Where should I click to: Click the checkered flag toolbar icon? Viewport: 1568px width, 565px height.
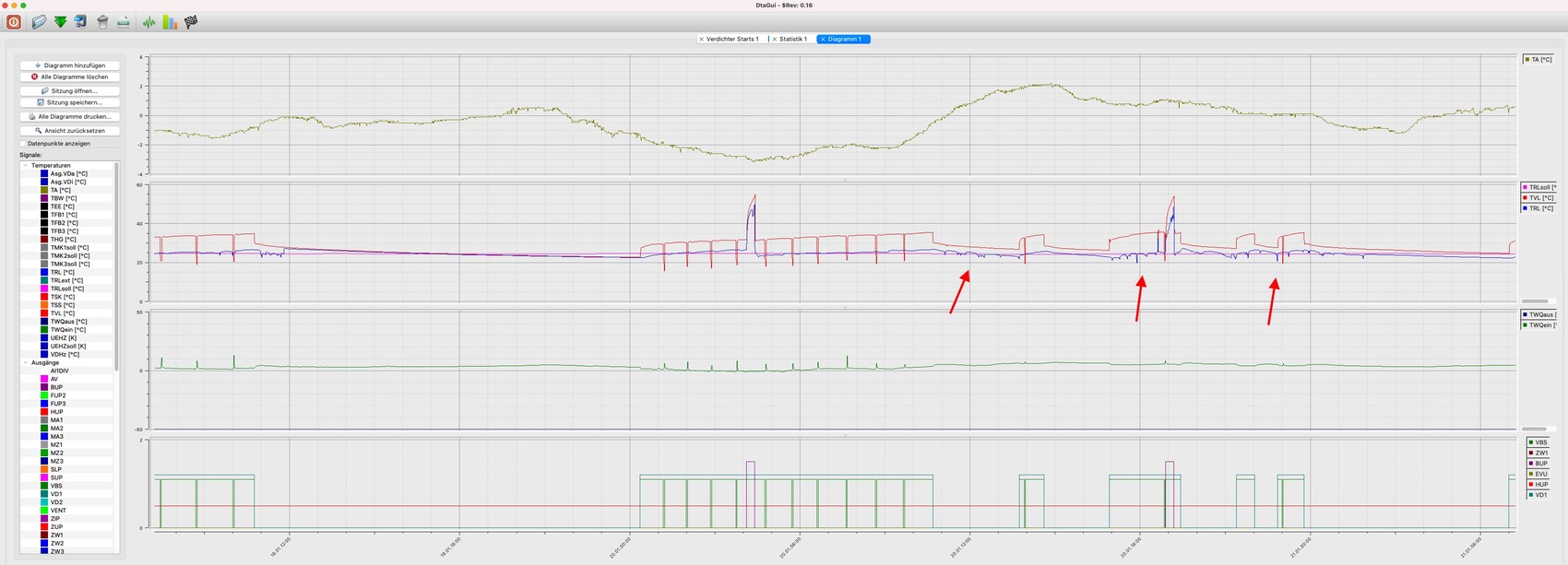pyautogui.click(x=191, y=22)
